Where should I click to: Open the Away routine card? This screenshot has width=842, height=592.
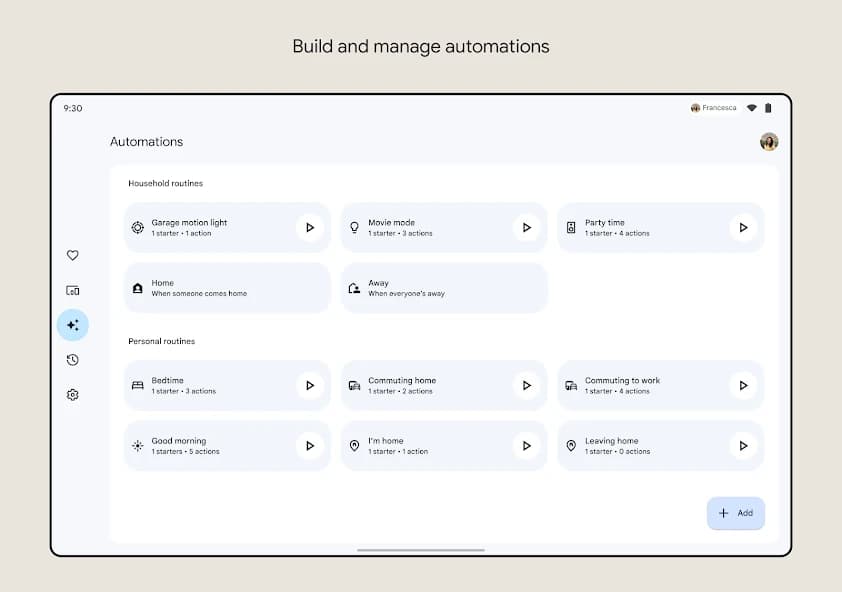443,287
